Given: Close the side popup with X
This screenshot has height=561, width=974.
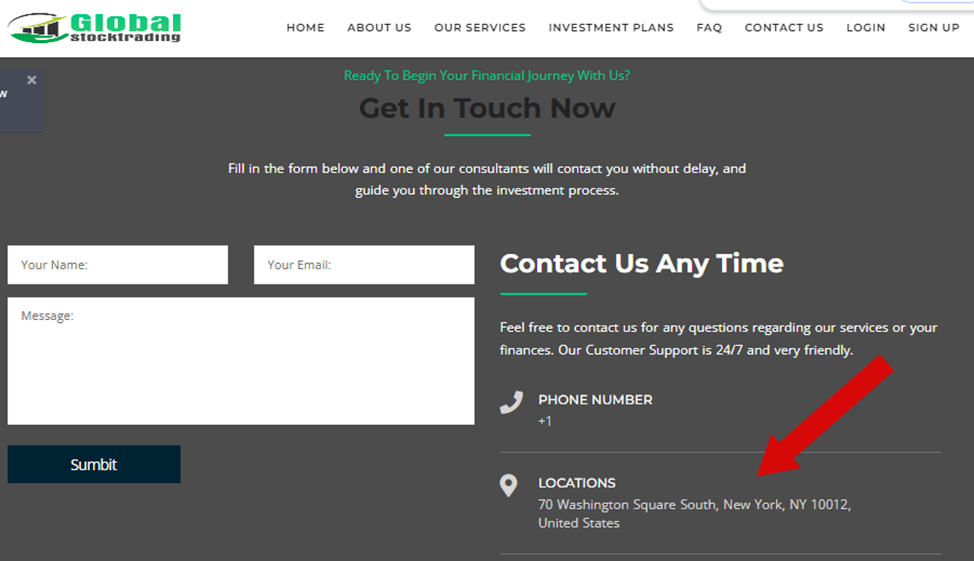Looking at the screenshot, I should click(x=32, y=80).
